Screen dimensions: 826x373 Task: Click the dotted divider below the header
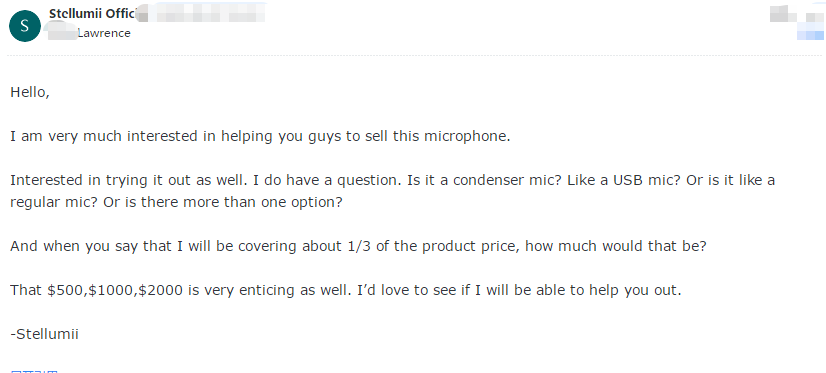416,55
